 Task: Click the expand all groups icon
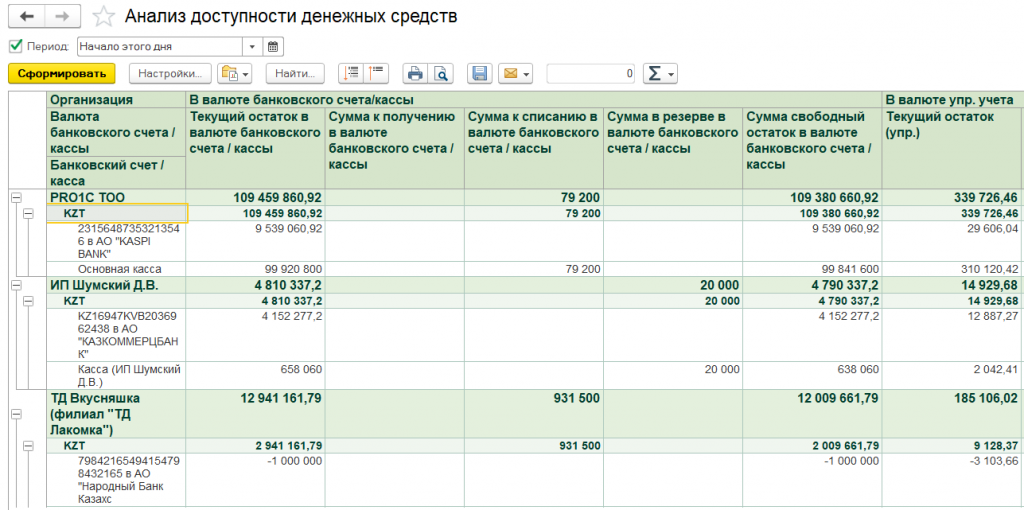(x=350, y=73)
